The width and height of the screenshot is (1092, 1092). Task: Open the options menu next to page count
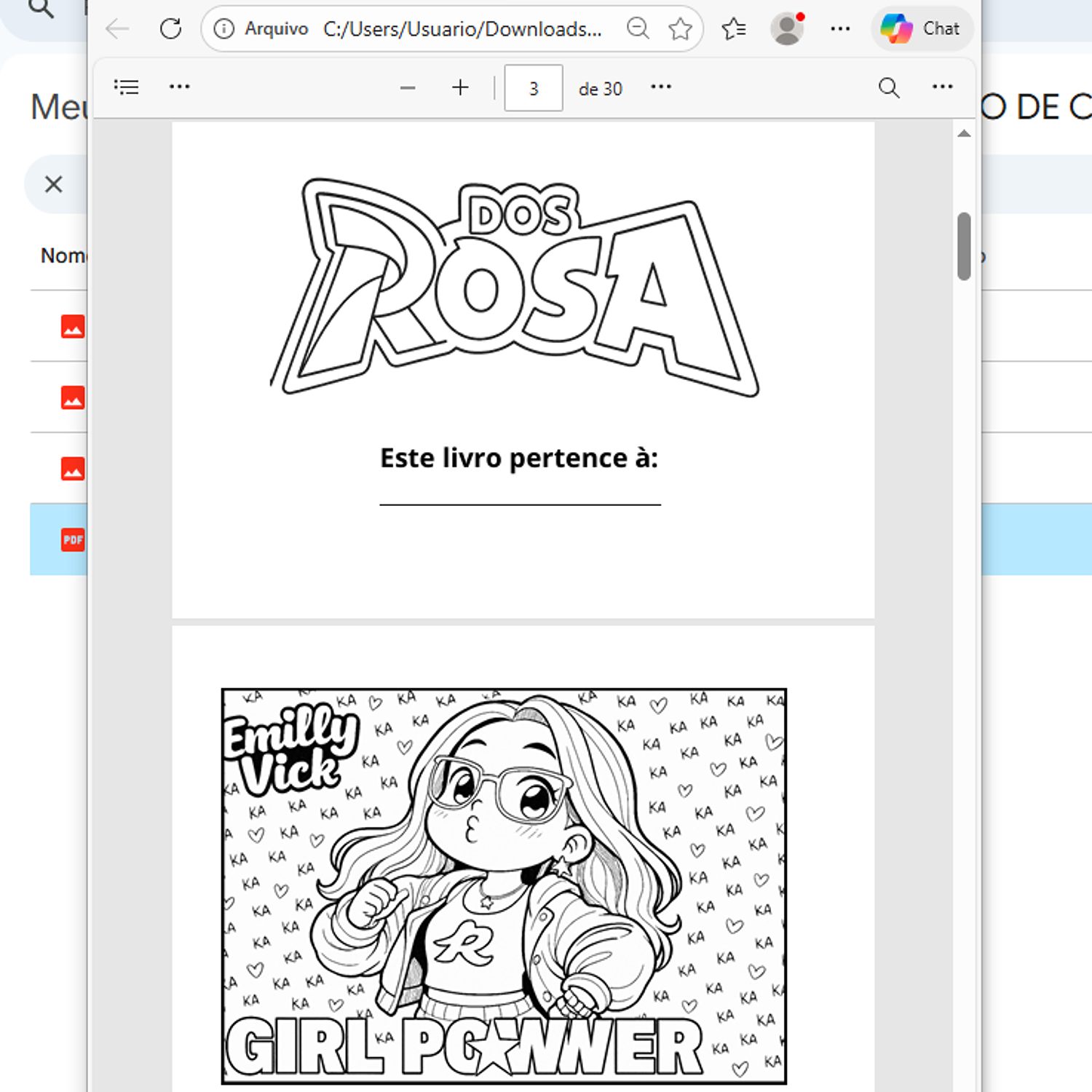[660, 87]
